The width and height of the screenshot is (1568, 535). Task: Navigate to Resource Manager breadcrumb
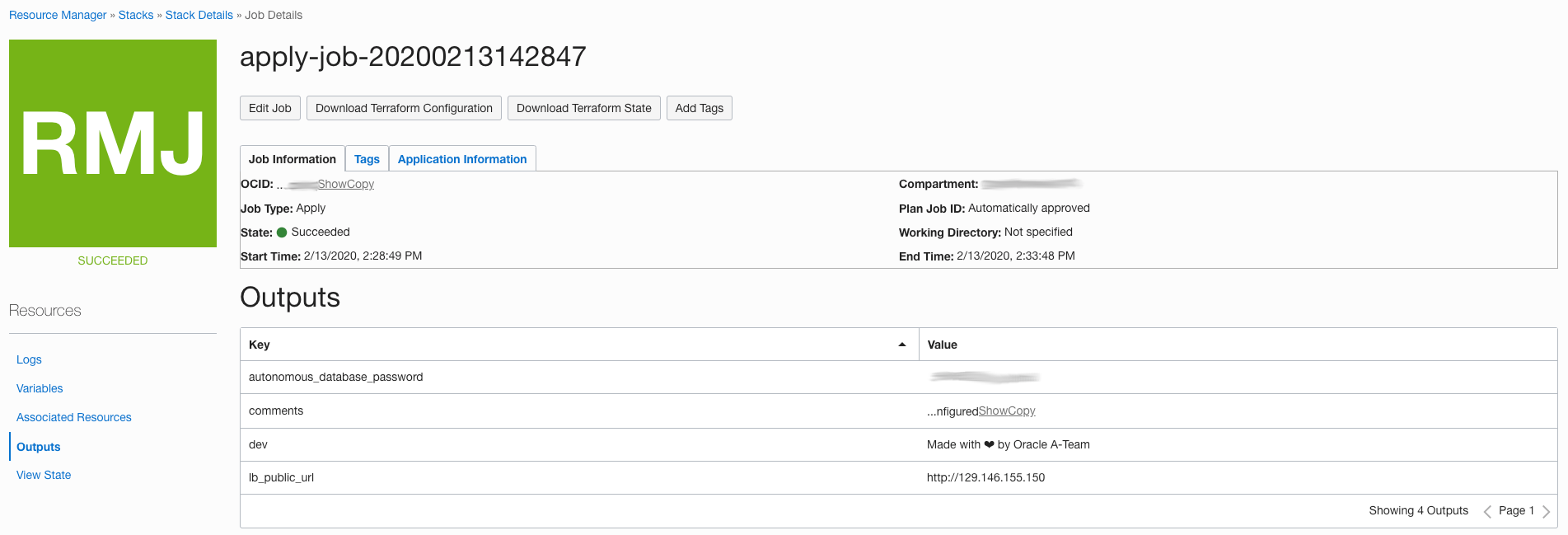(58, 15)
